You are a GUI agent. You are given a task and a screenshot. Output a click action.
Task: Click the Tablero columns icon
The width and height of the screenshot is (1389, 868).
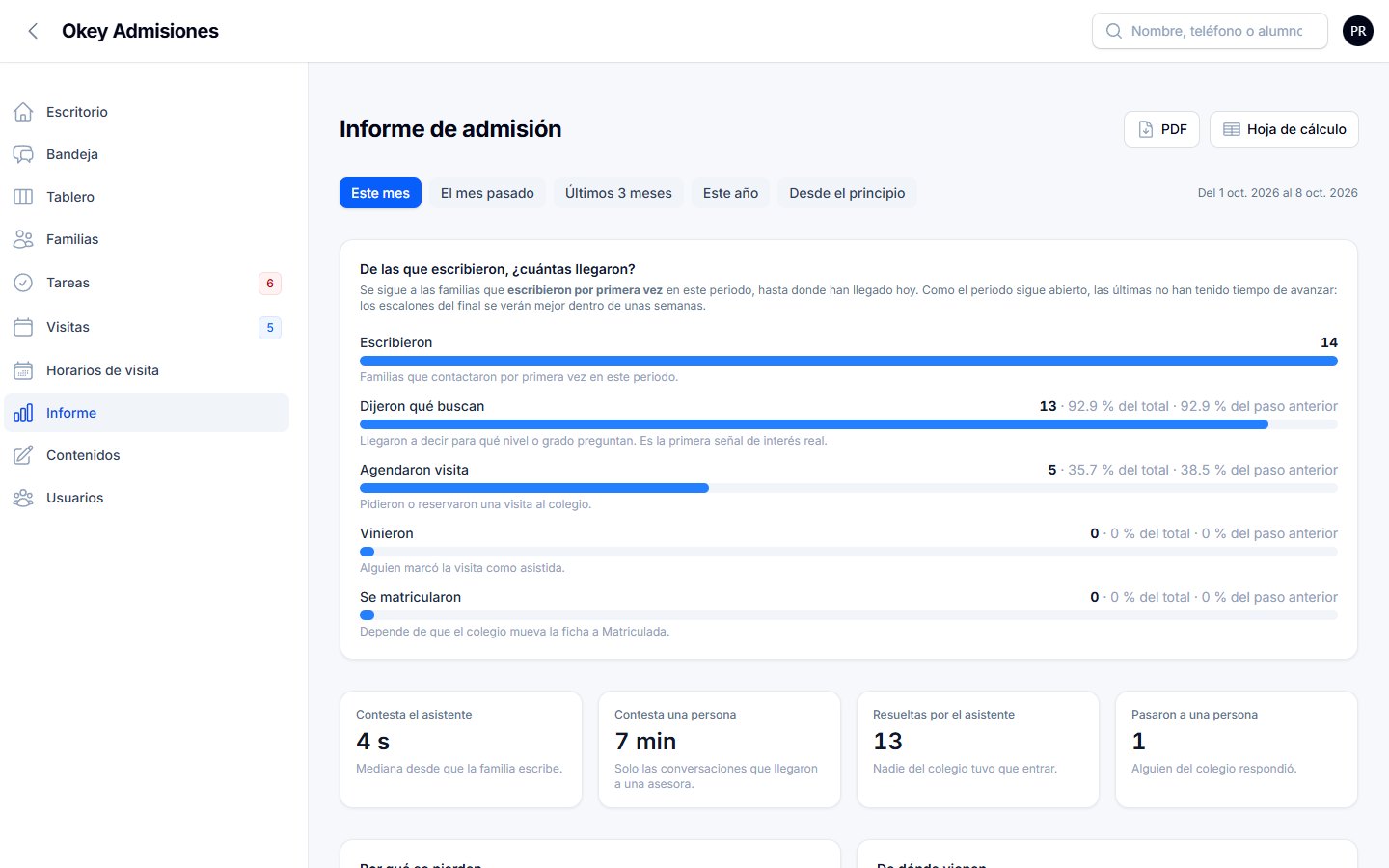point(23,197)
